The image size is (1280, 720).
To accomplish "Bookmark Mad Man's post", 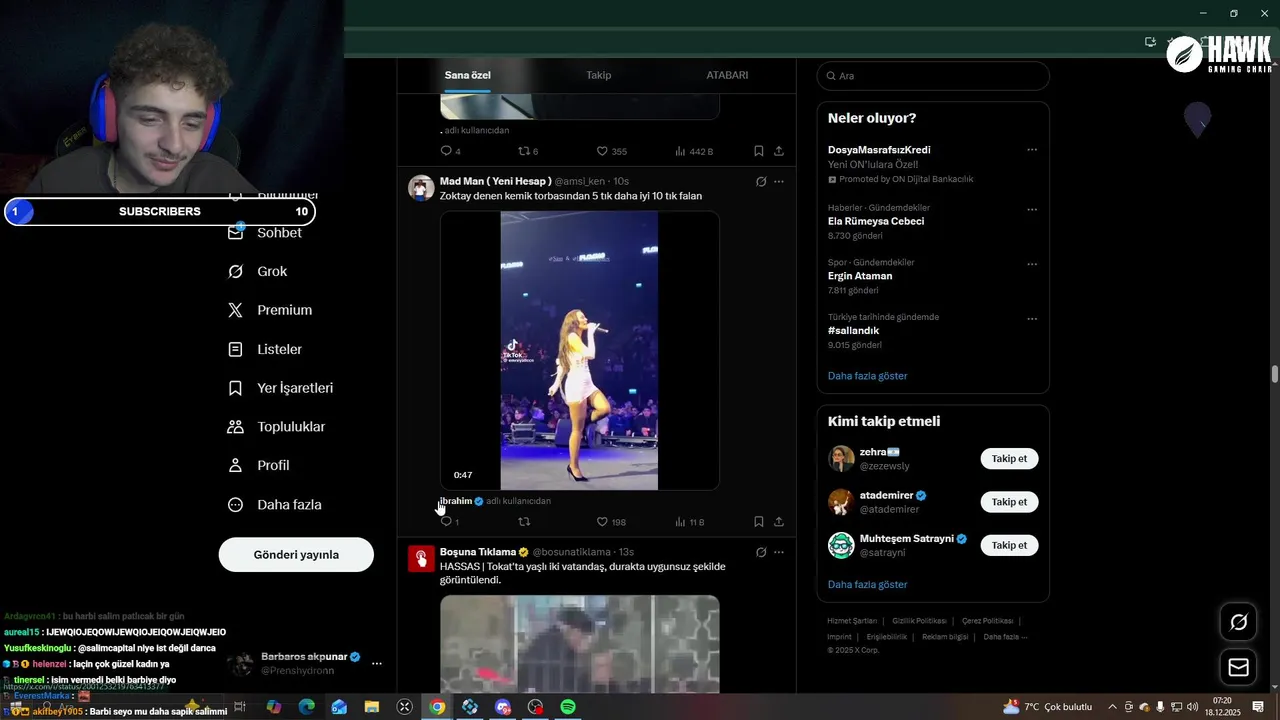I will click(759, 522).
